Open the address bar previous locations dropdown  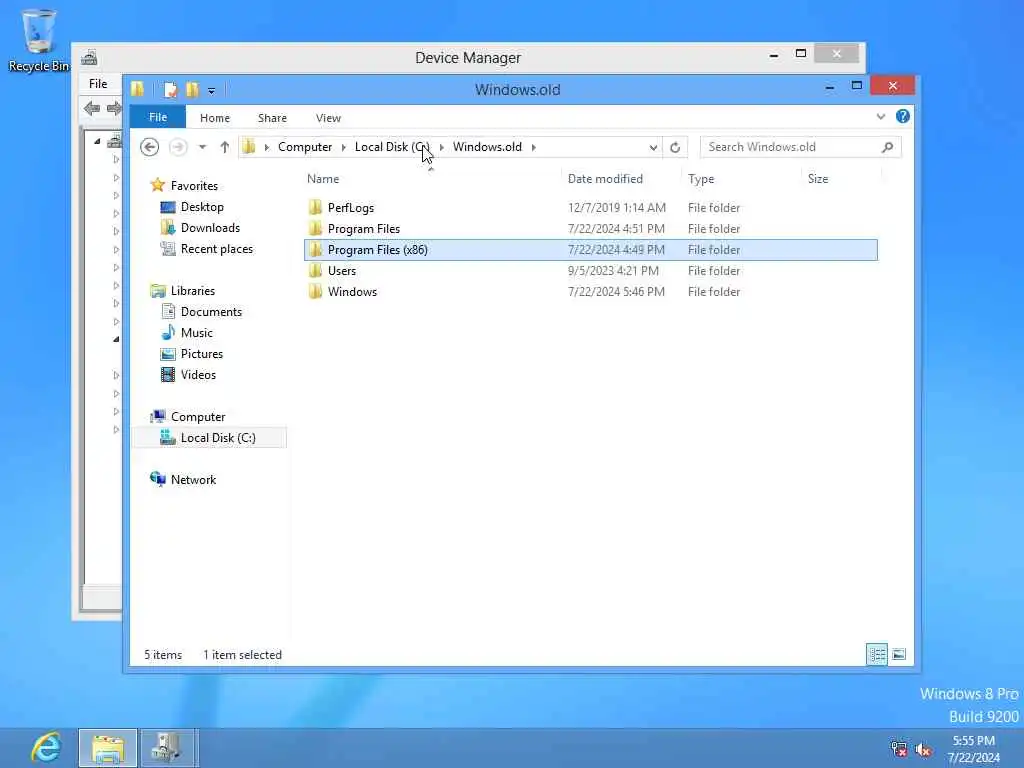652,148
